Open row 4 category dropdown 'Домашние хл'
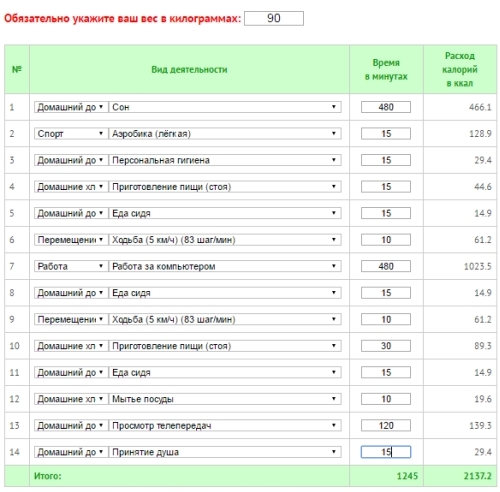 pyautogui.click(x=71, y=187)
